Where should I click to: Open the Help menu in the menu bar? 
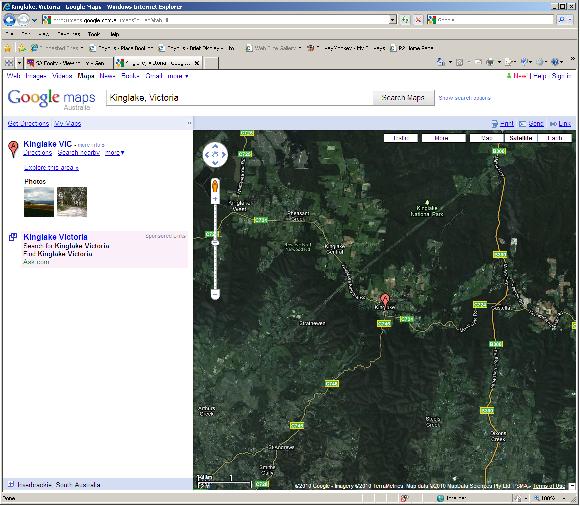coord(115,34)
